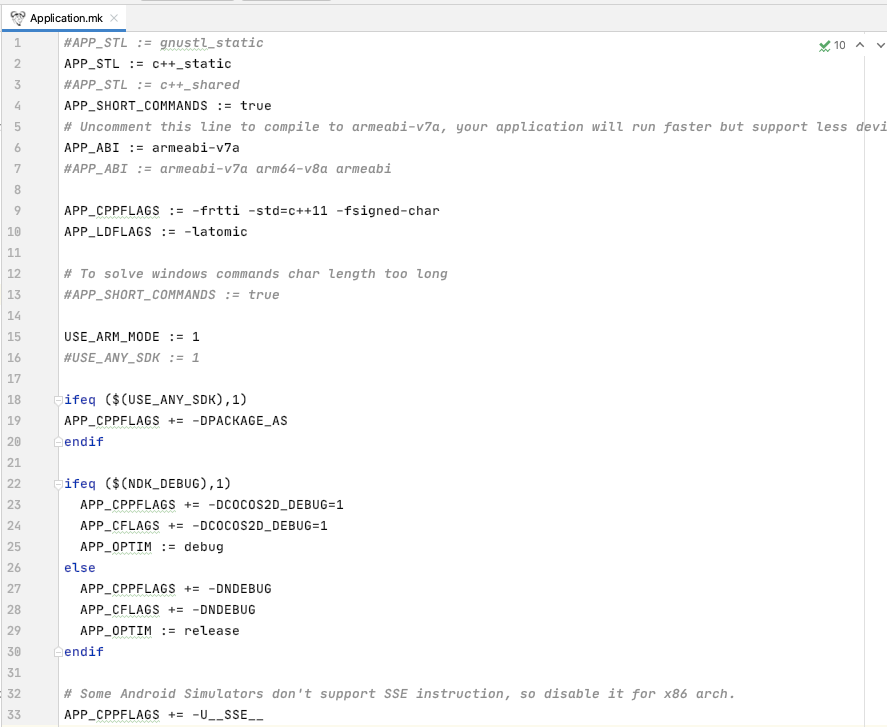The width and height of the screenshot is (887, 727).
Task: Click line number 9 in the gutter
Action: point(17,211)
